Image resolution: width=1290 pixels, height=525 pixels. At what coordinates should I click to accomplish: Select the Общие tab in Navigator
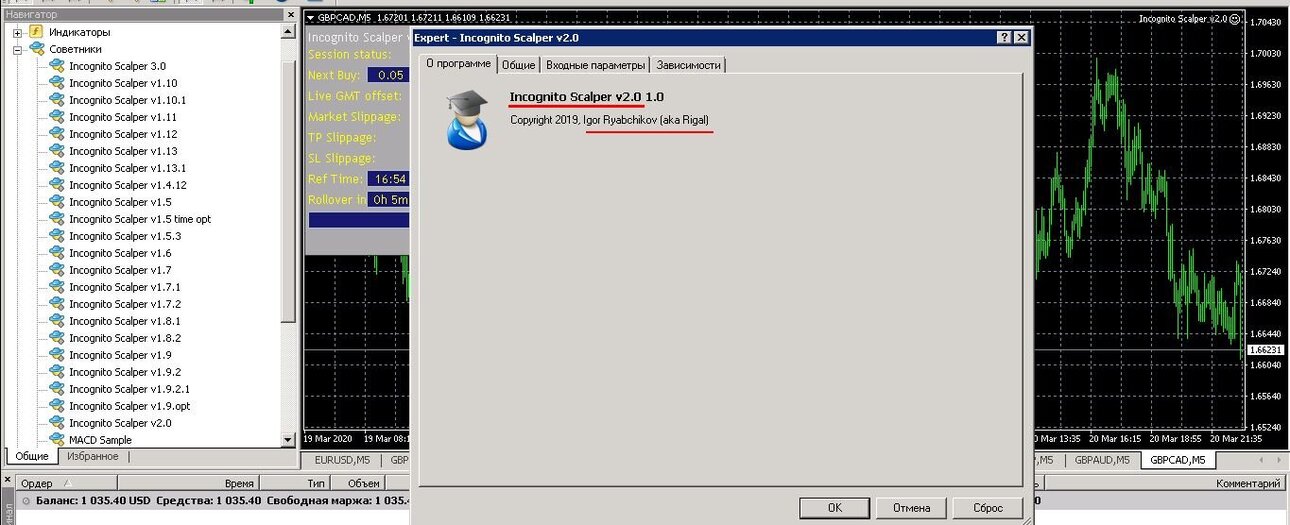[x=32, y=457]
